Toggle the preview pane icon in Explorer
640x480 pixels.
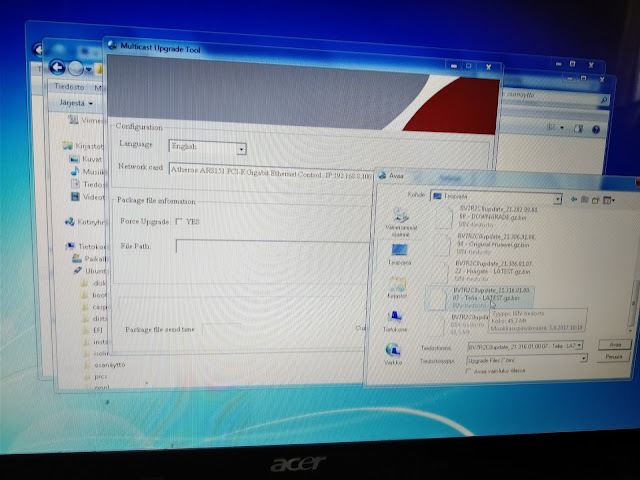click(578, 129)
